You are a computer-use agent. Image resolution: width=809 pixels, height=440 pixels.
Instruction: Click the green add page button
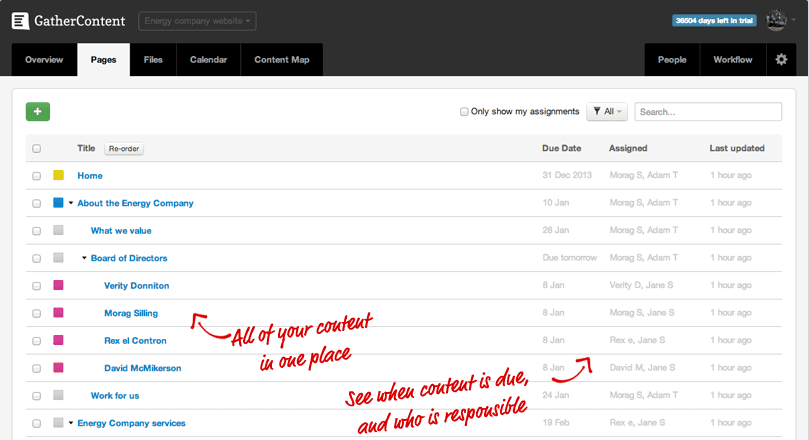click(x=37, y=112)
